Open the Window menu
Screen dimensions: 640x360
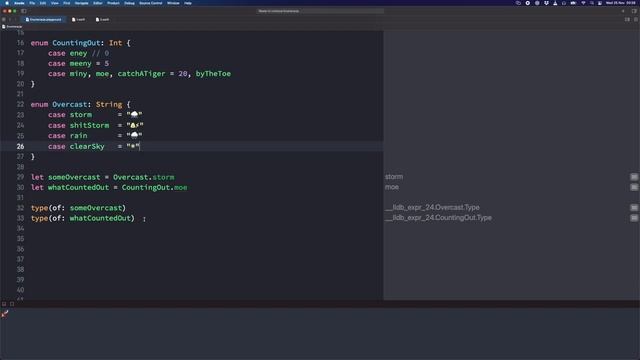coord(173,3)
